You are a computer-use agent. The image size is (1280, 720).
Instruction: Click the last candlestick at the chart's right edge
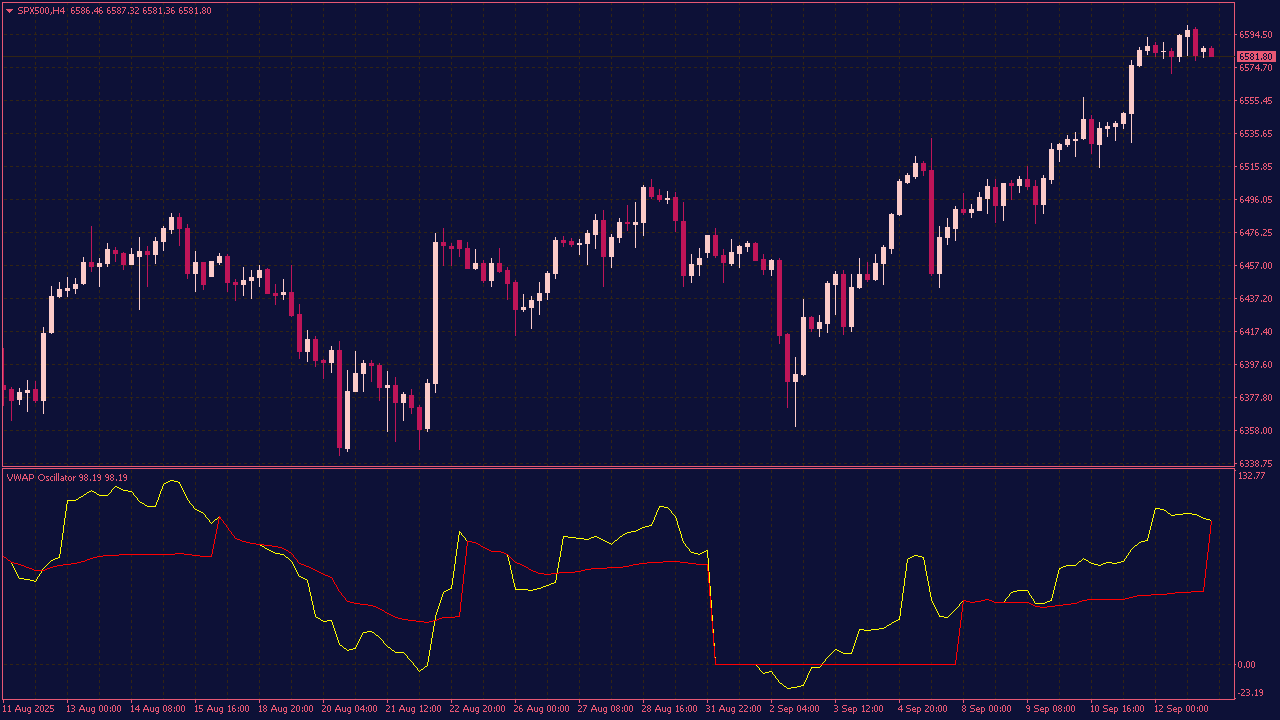(1211, 52)
